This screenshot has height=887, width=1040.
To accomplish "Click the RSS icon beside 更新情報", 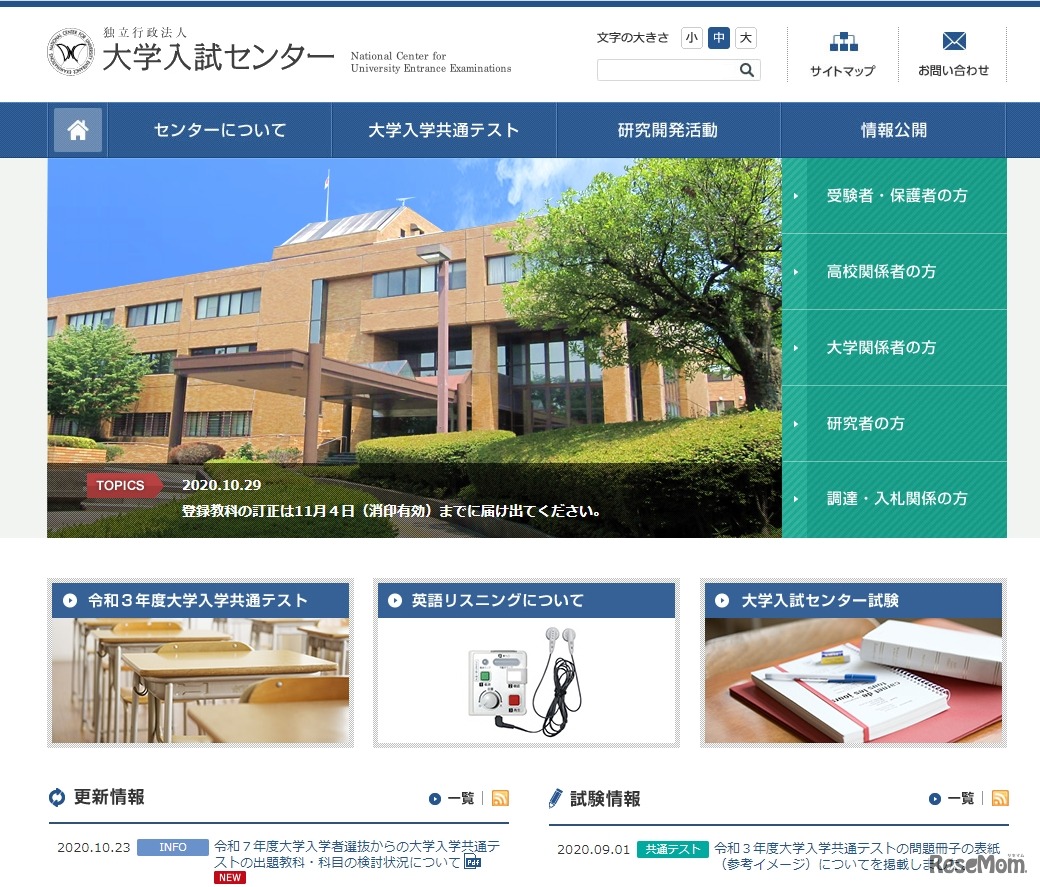I will [x=500, y=799].
